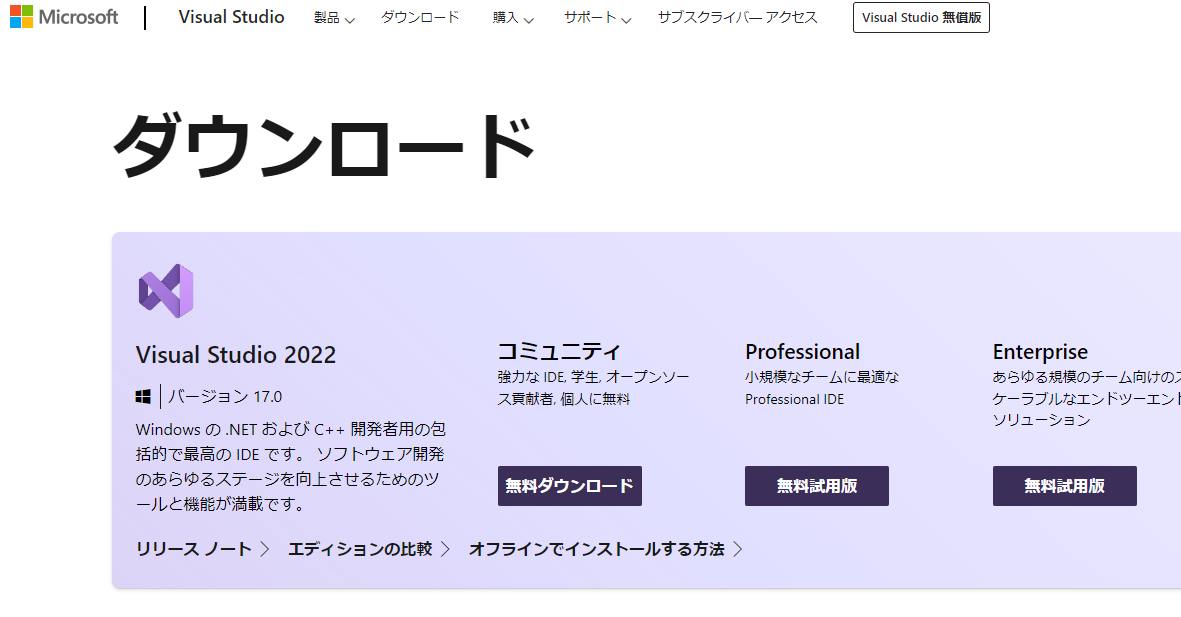Click the purple Visual Studio 2022 logo
This screenshot has width=1181, height=617.
(165, 291)
